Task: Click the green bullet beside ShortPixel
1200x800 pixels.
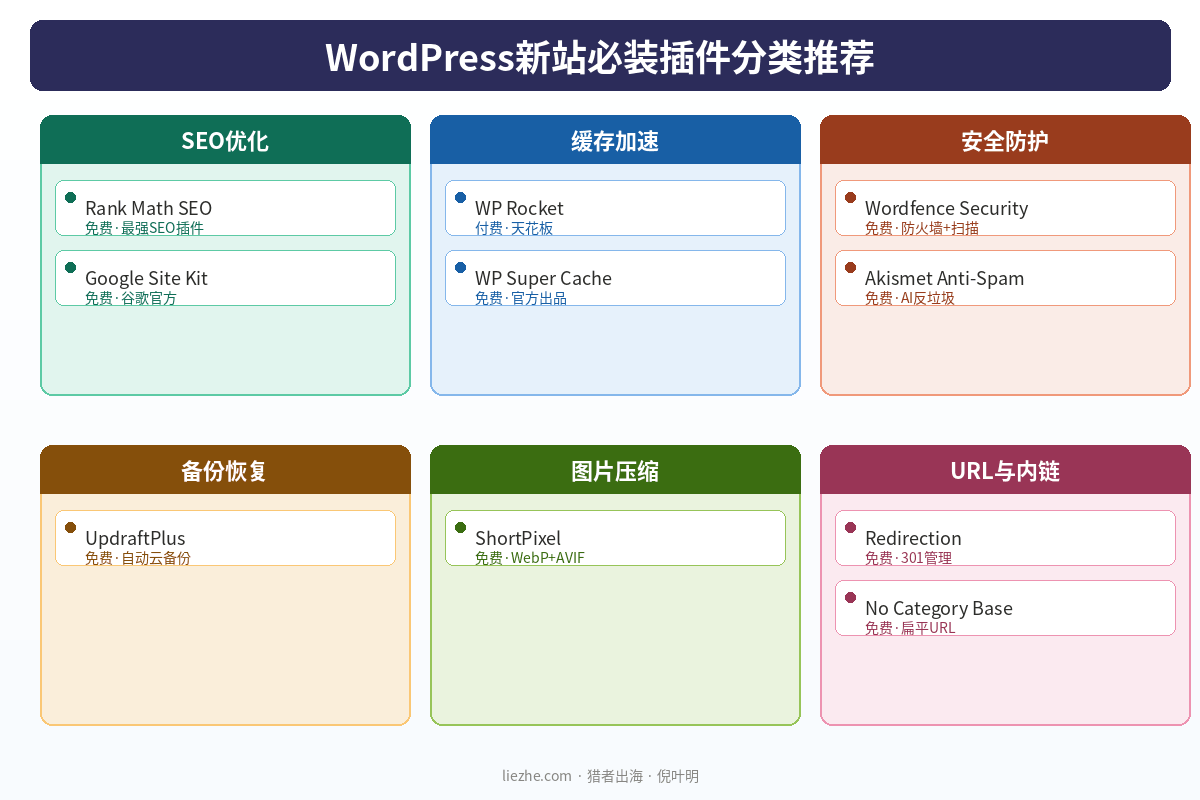Action: coord(460,527)
